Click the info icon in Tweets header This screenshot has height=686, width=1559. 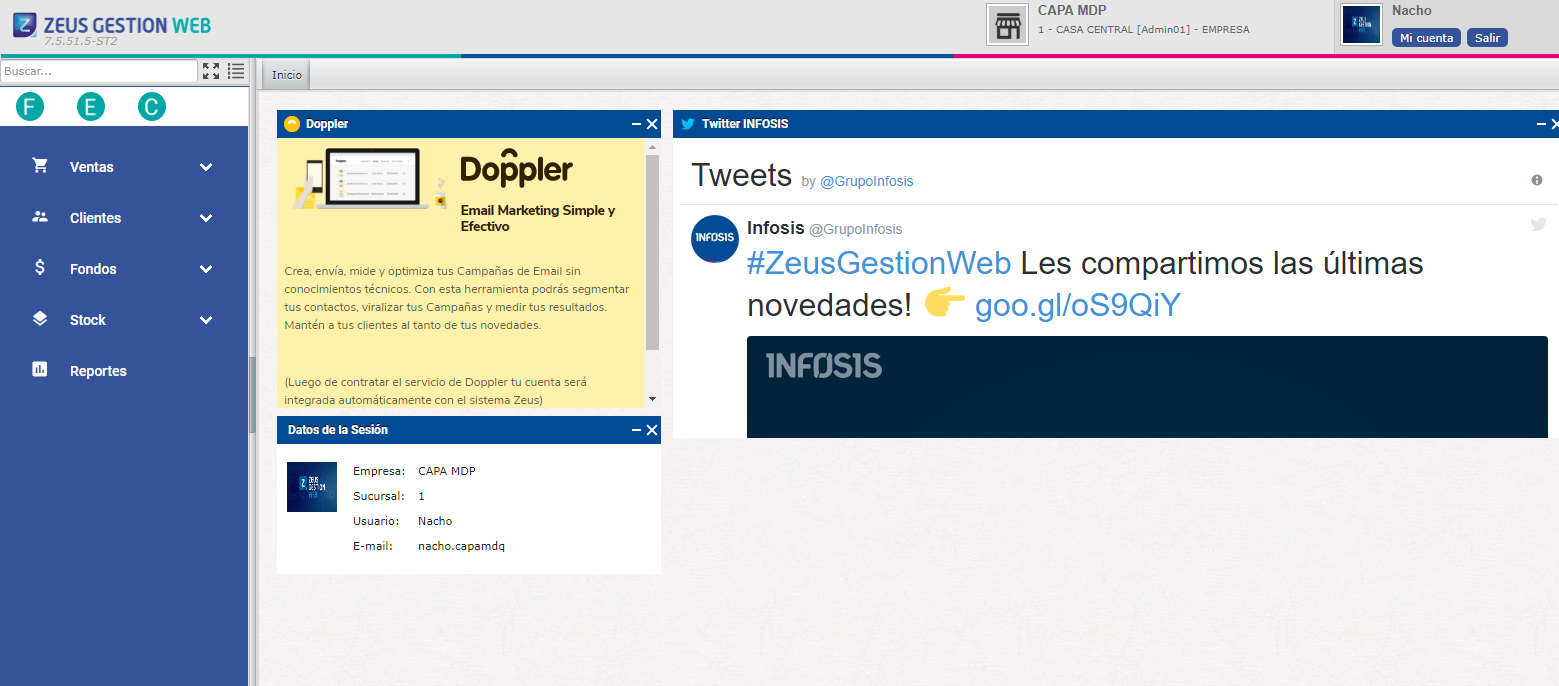(1537, 180)
